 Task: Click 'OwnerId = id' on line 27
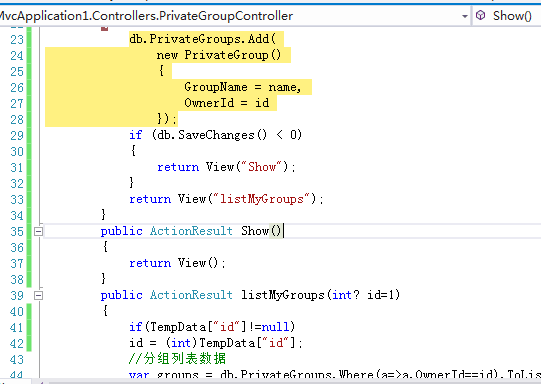point(226,103)
